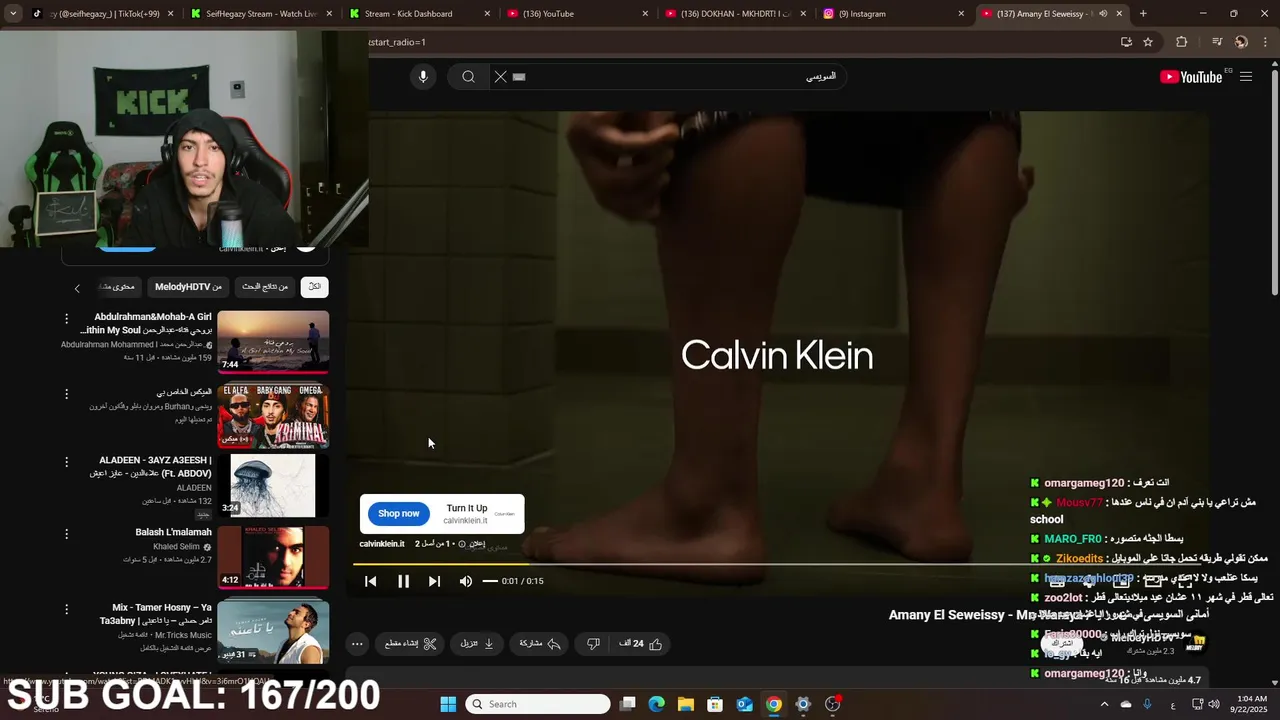
Task: Show hidden system tray icons with the chevron
Action: pos(1105,704)
